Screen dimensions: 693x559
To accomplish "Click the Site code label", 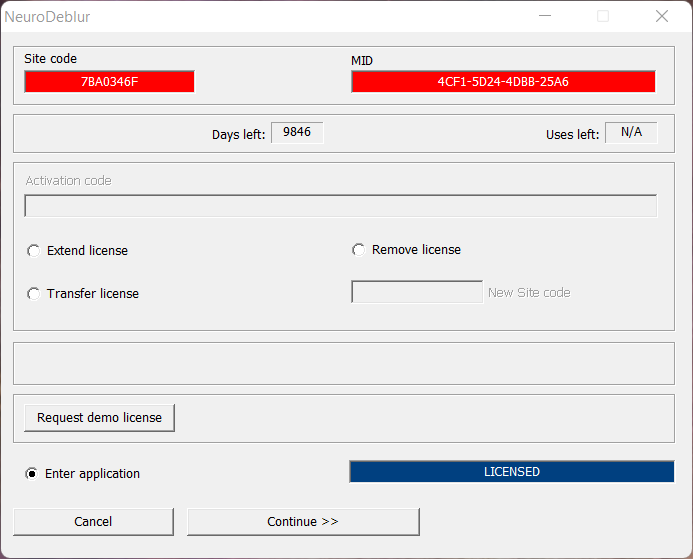I will pos(50,59).
